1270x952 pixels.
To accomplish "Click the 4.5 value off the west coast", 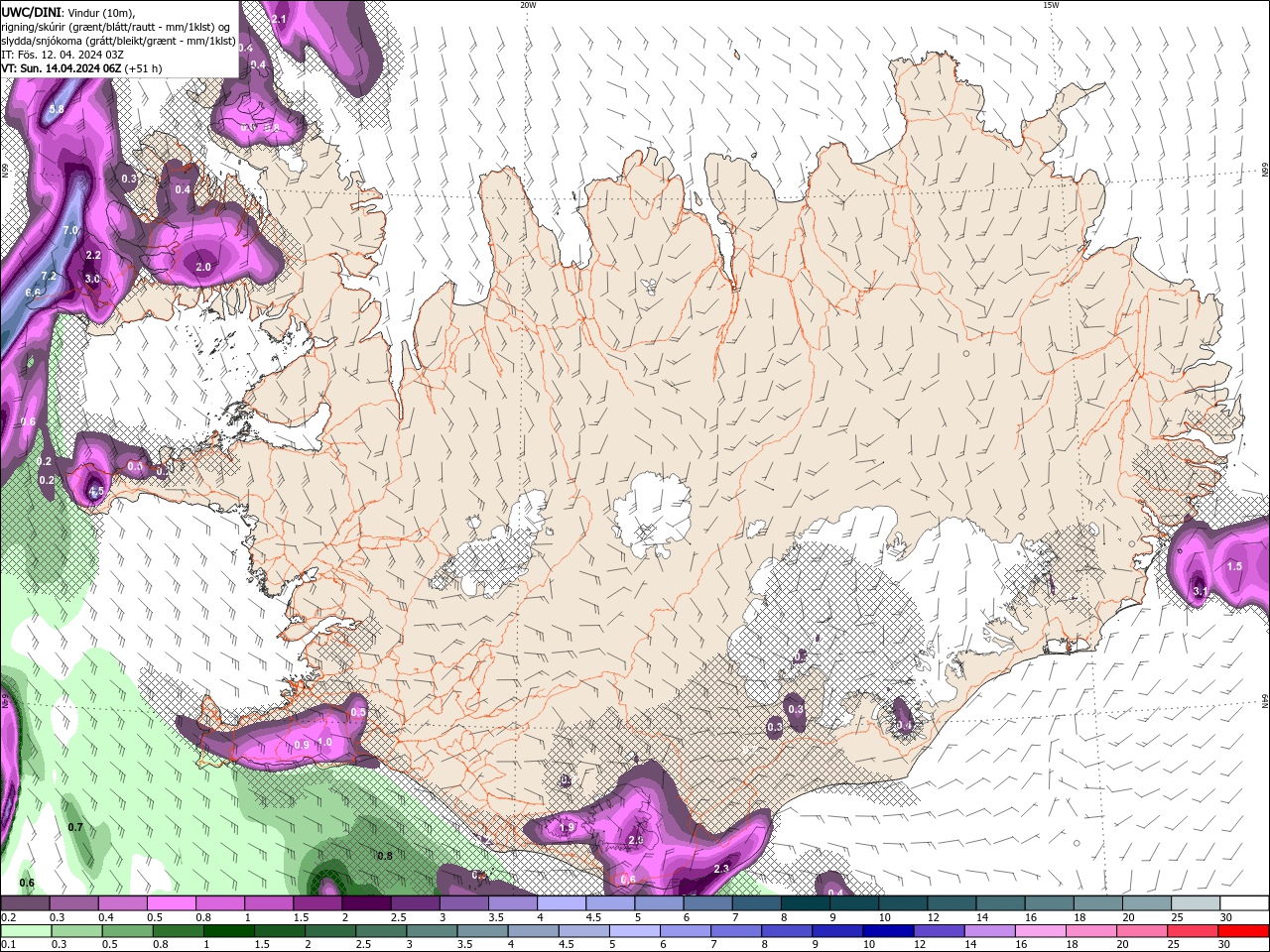I will tap(95, 491).
